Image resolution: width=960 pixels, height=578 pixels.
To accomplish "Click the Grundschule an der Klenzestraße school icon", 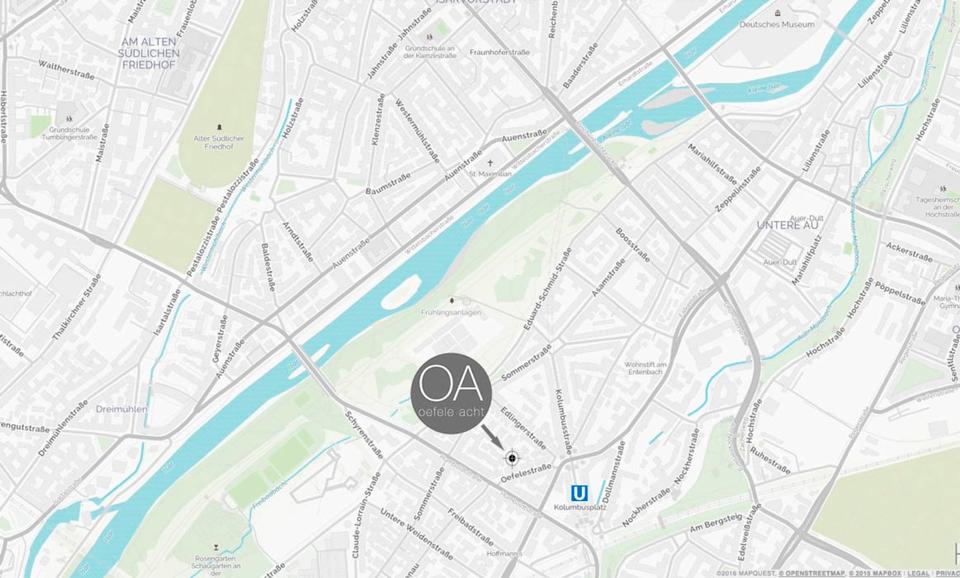I will pyautogui.click(x=429, y=37).
